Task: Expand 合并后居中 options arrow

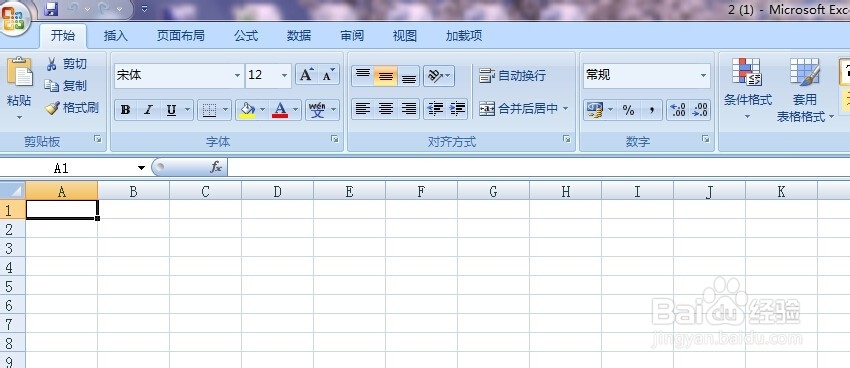Action: click(x=565, y=109)
